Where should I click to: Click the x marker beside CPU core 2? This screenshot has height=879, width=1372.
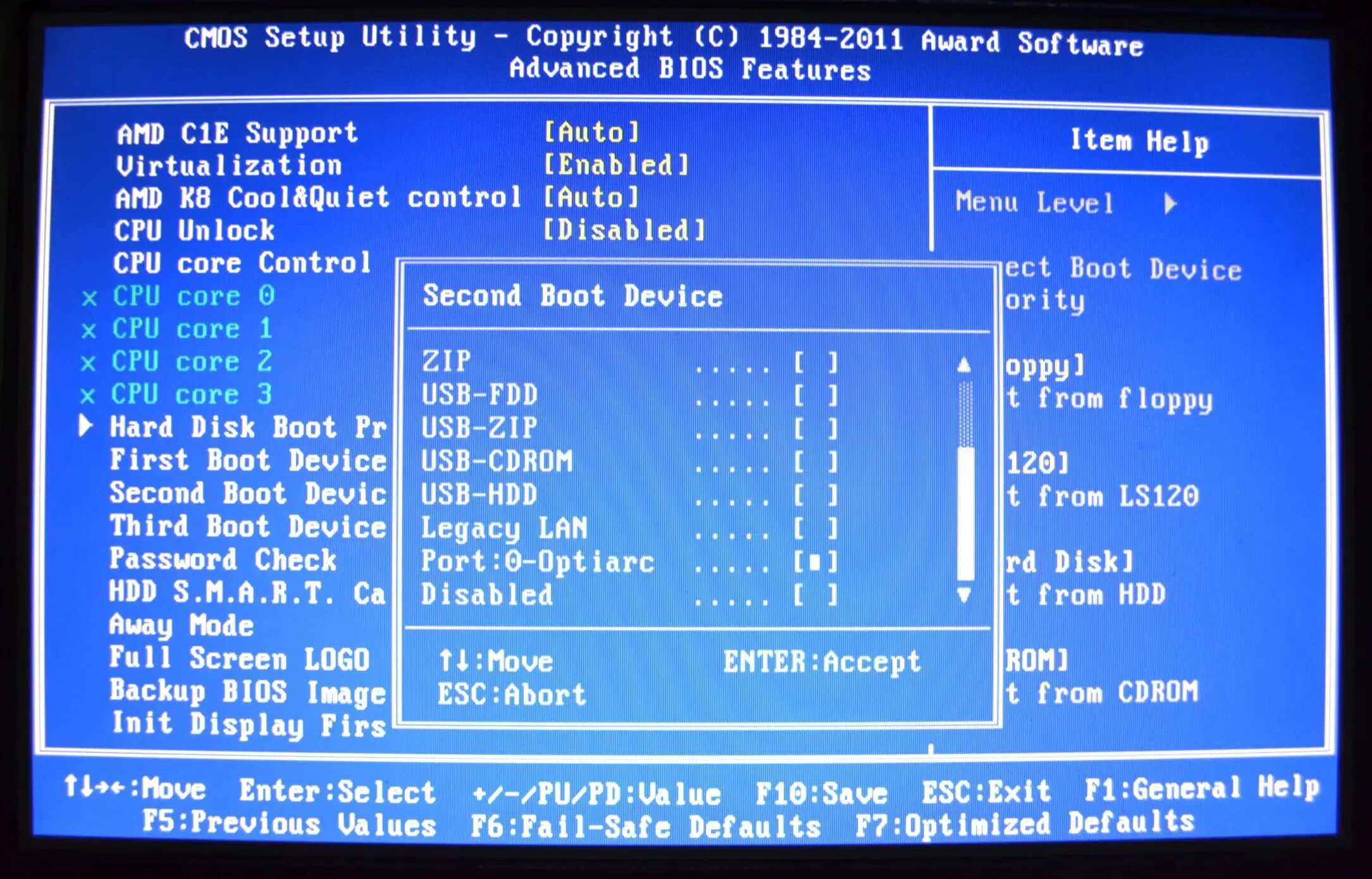pos(88,363)
